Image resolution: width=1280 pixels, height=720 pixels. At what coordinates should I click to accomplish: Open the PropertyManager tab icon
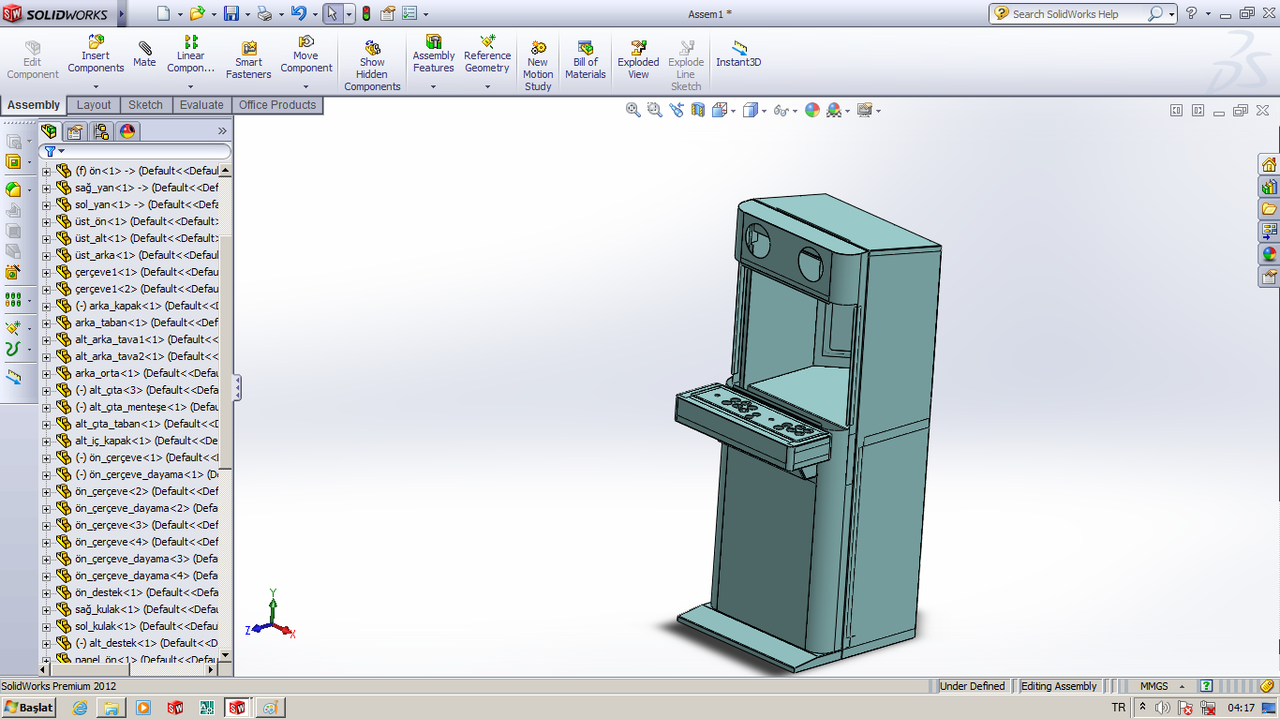(75, 131)
